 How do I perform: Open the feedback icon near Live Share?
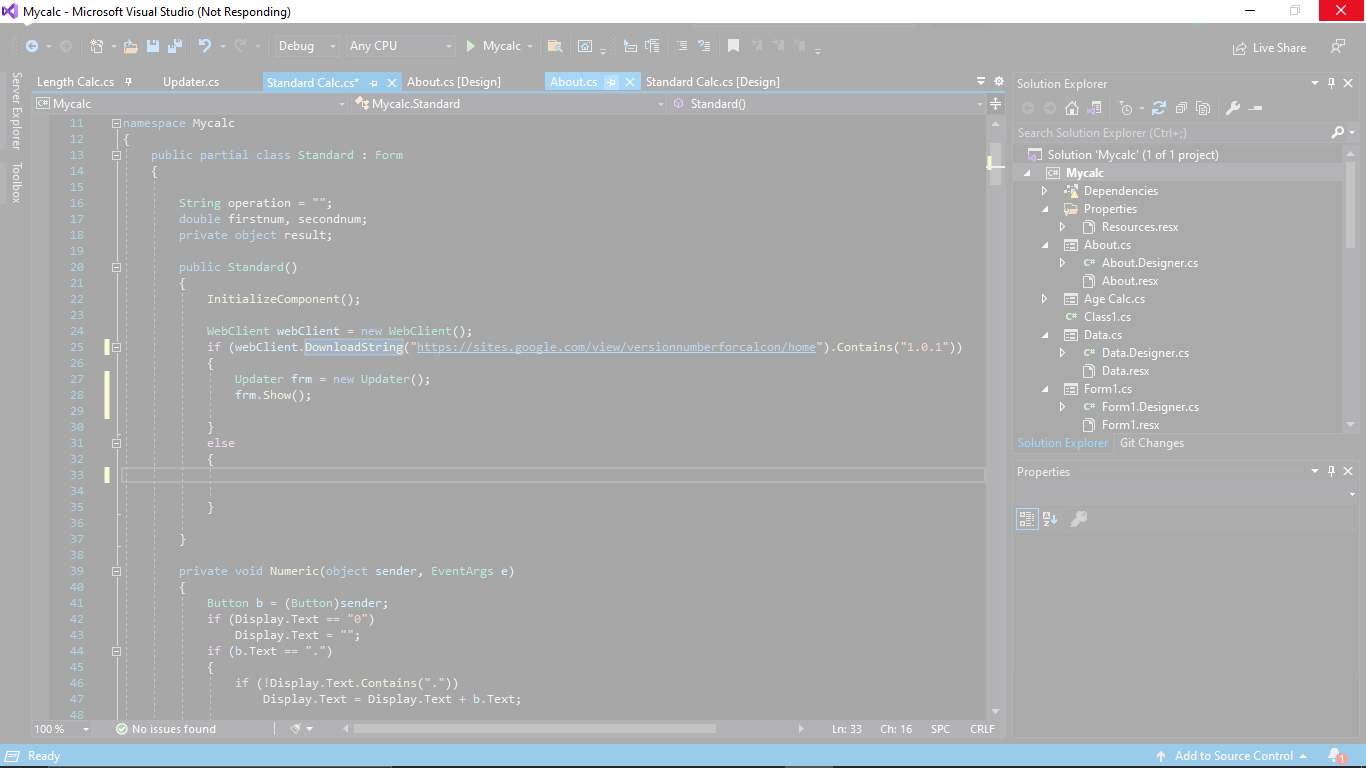coord(1338,47)
